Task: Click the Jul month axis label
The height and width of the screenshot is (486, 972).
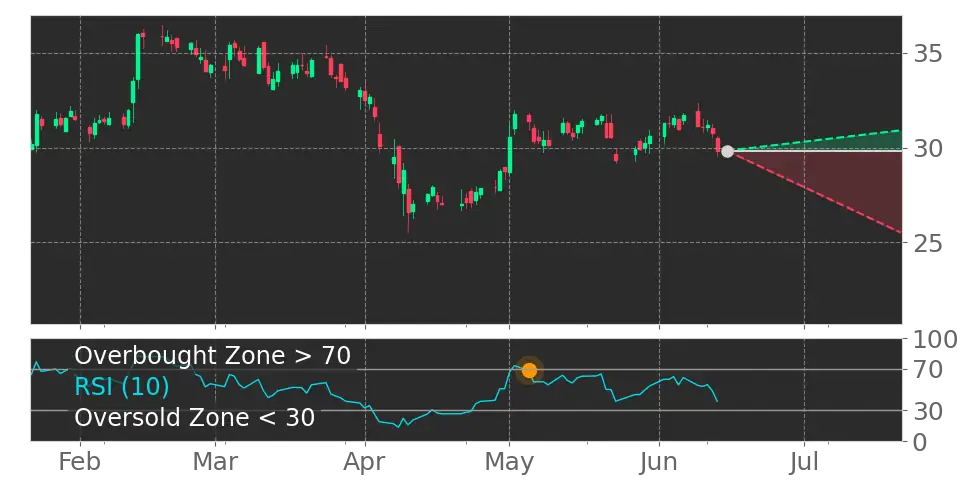Action: pyautogui.click(x=805, y=462)
